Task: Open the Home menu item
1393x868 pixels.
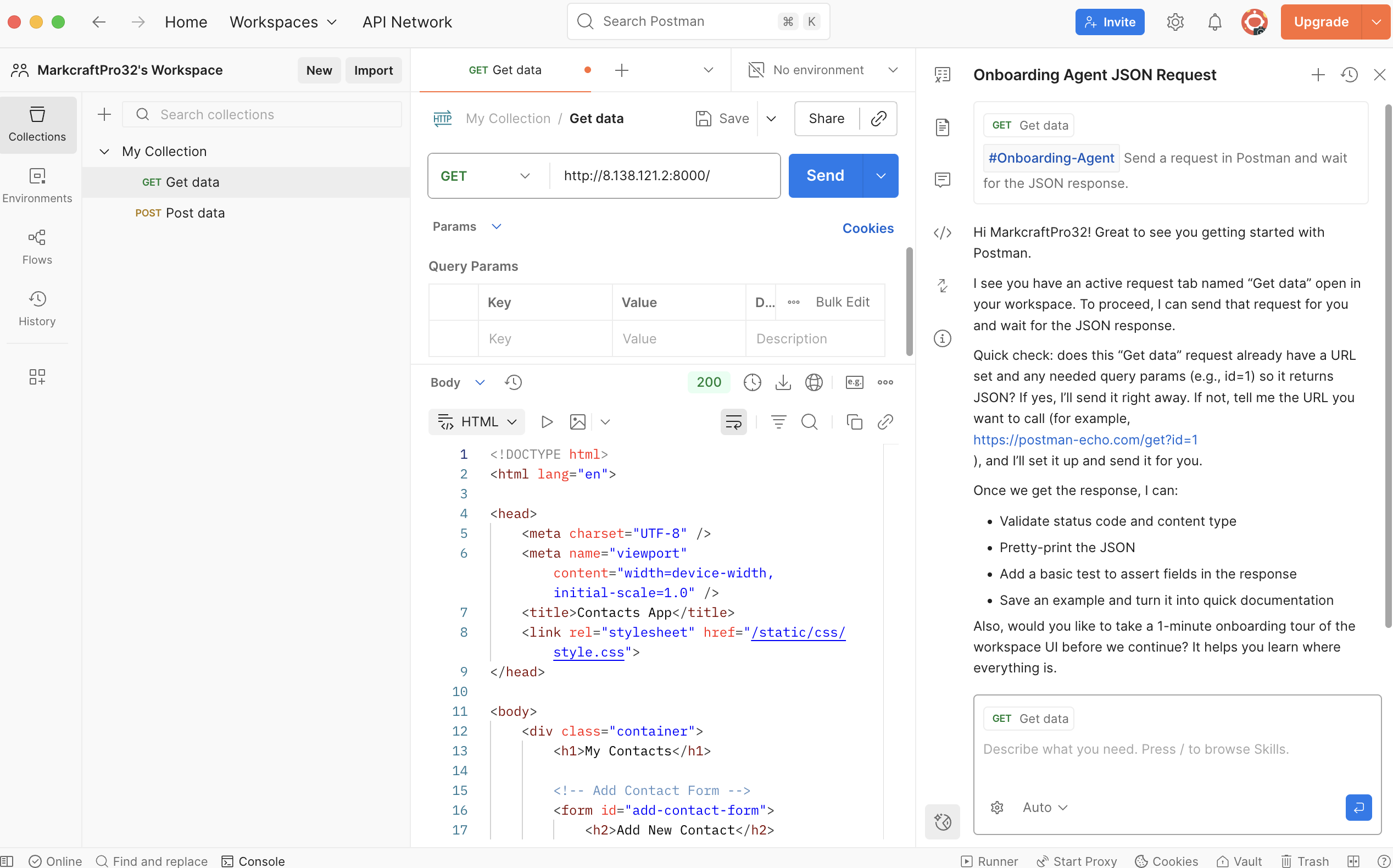Action: [186, 22]
